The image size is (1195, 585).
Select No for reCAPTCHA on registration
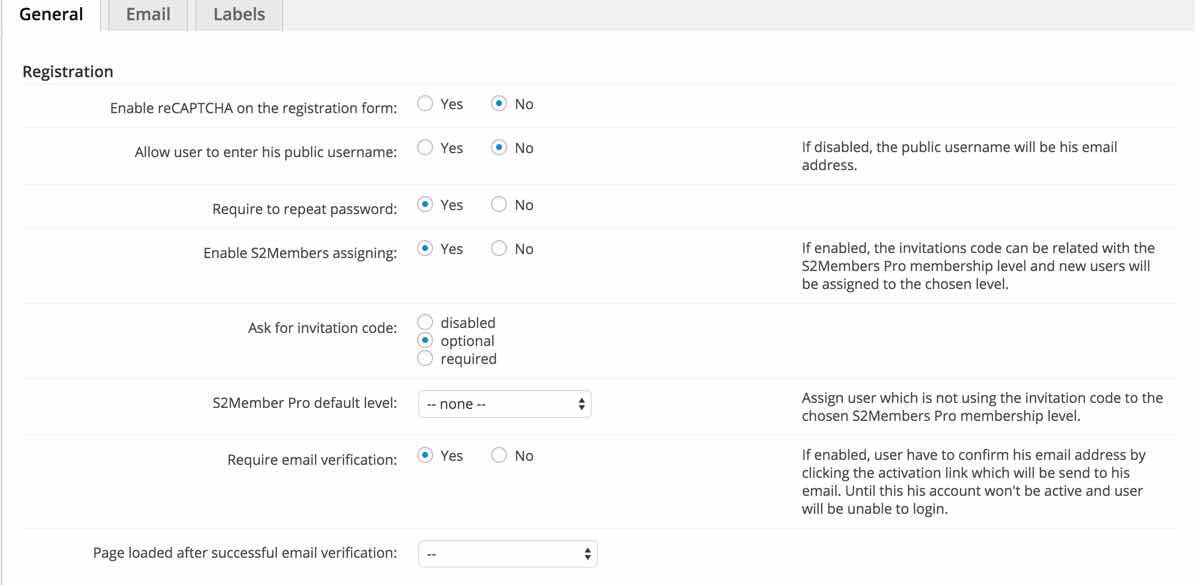(500, 103)
